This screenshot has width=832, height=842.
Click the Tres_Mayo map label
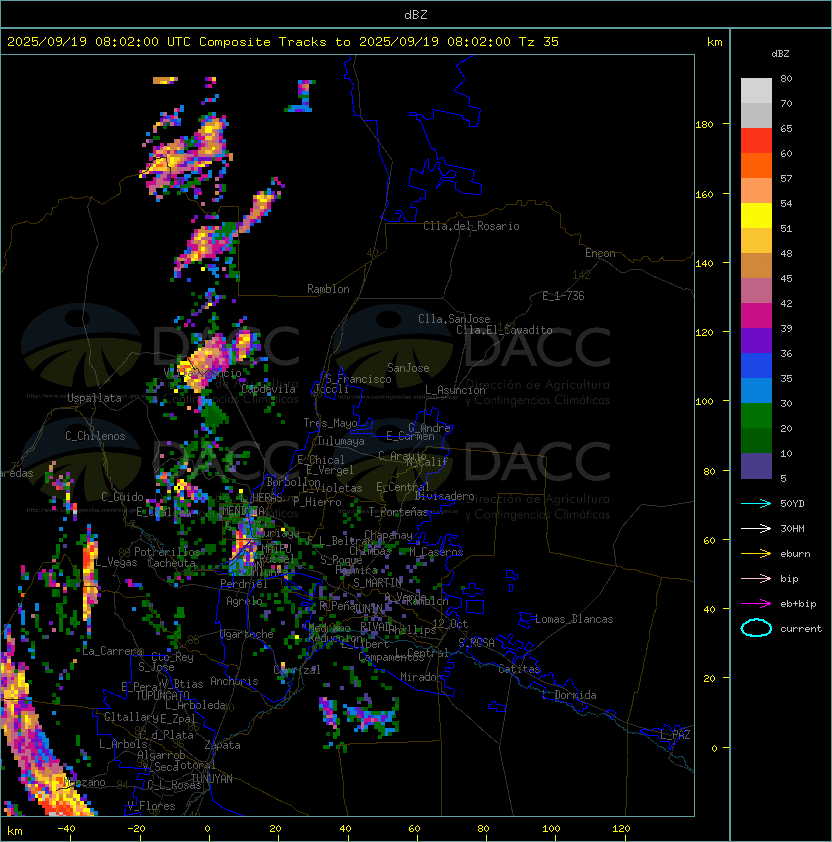tap(330, 423)
